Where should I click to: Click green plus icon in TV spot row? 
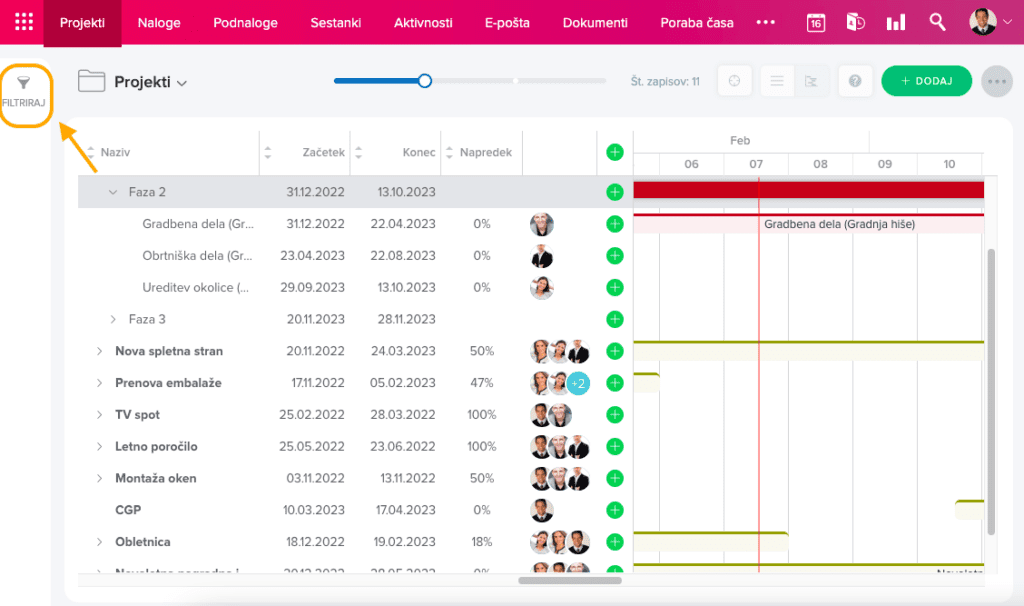(615, 415)
